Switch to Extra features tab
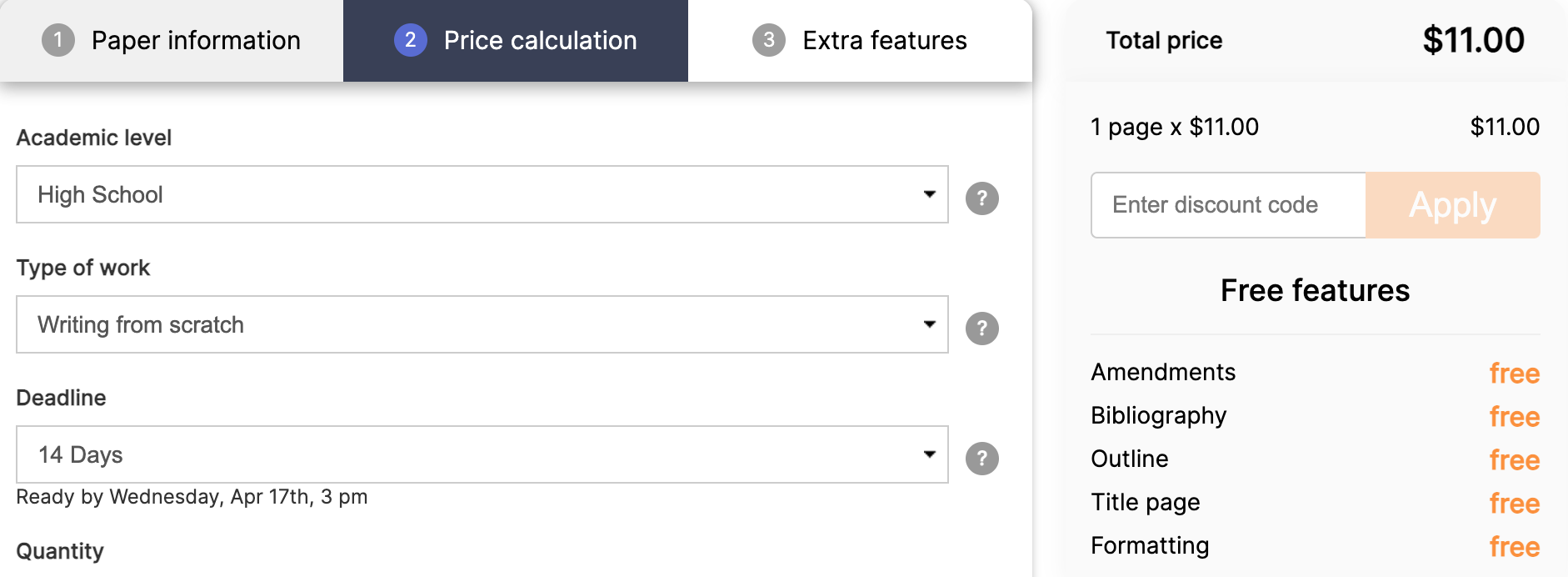The width and height of the screenshot is (1568, 577). coord(860,41)
